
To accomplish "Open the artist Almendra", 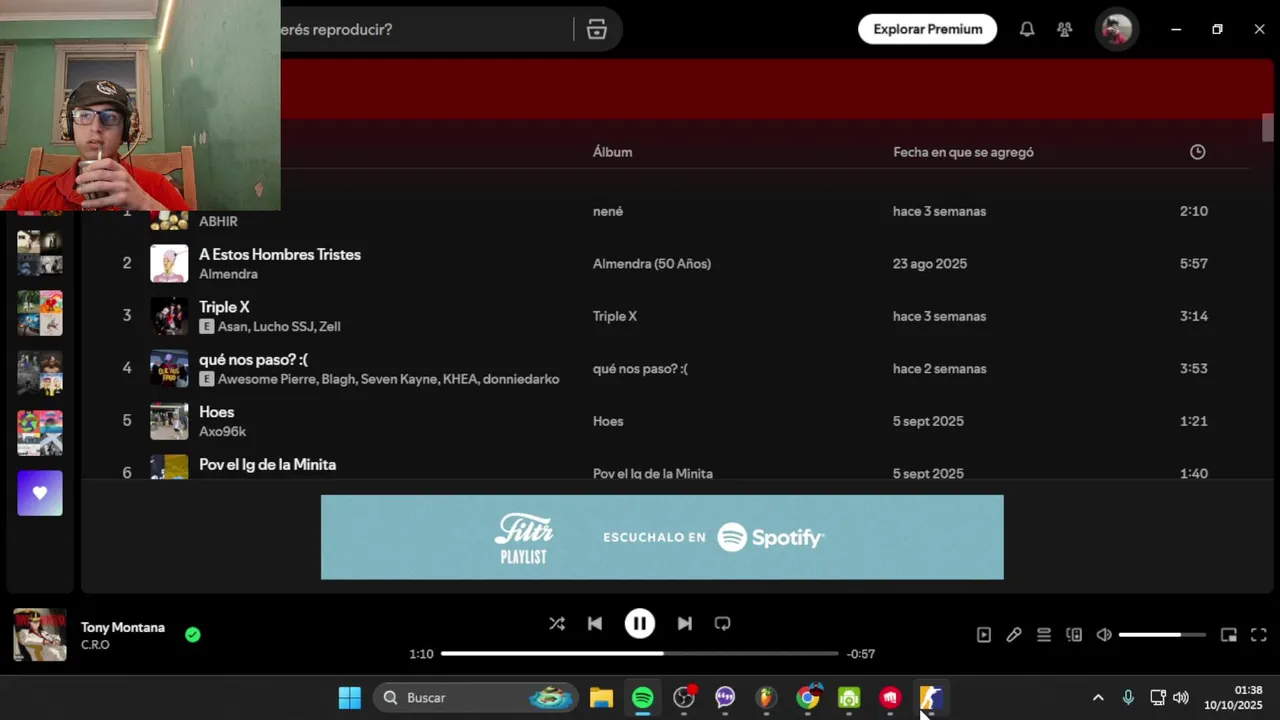I will pyautogui.click(x=228, y=274).
